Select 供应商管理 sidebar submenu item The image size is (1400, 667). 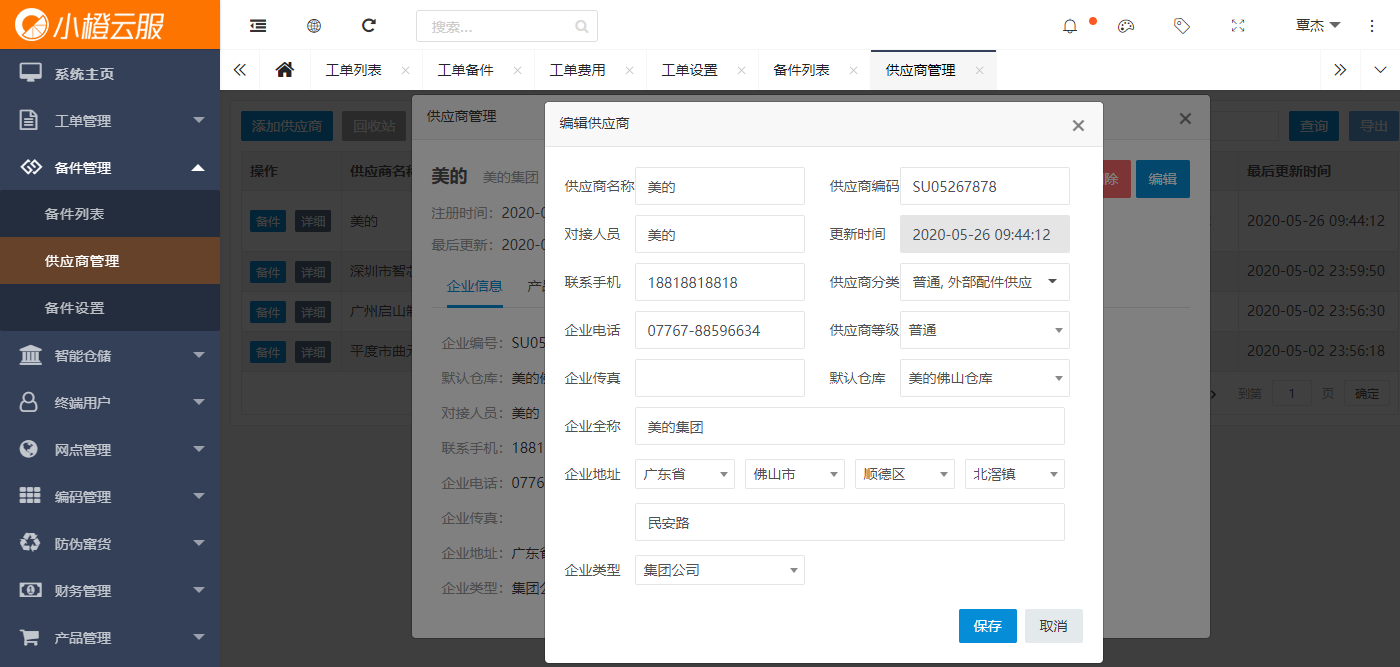point(110,261)
